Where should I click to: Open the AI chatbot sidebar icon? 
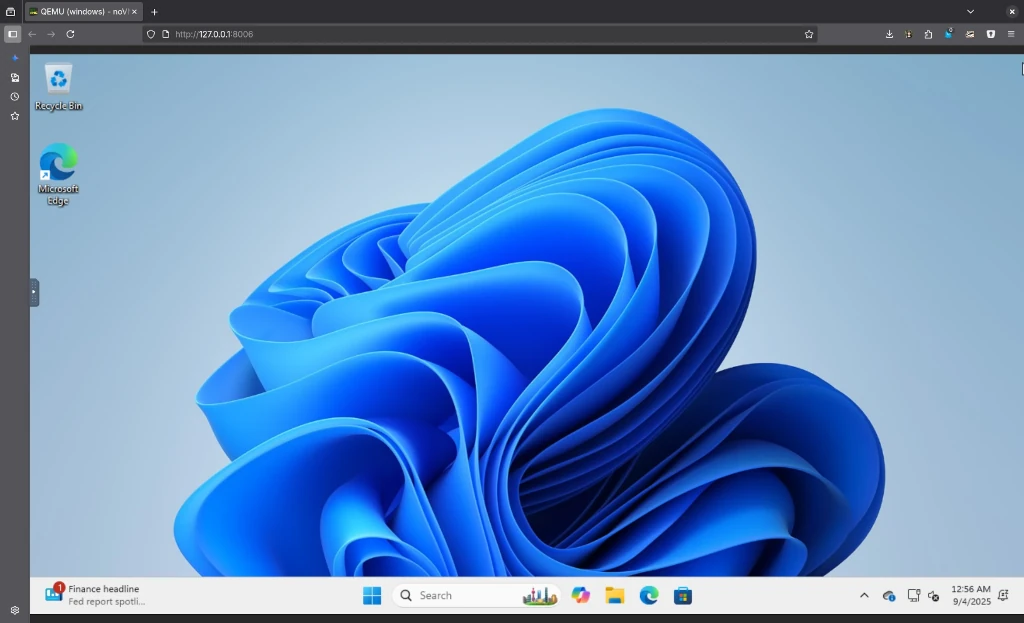[15, 58]
